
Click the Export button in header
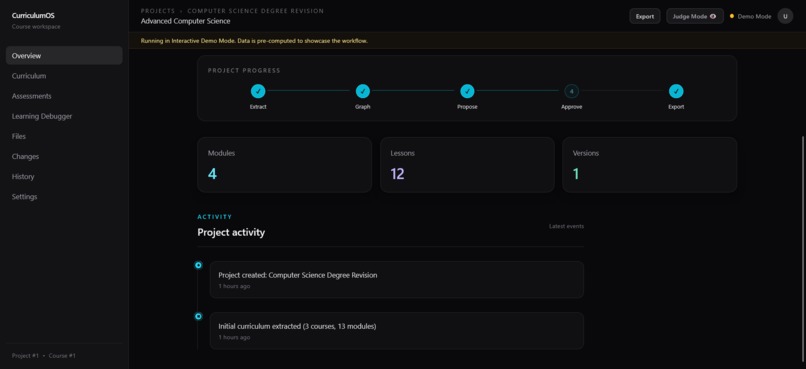point(645,16)
